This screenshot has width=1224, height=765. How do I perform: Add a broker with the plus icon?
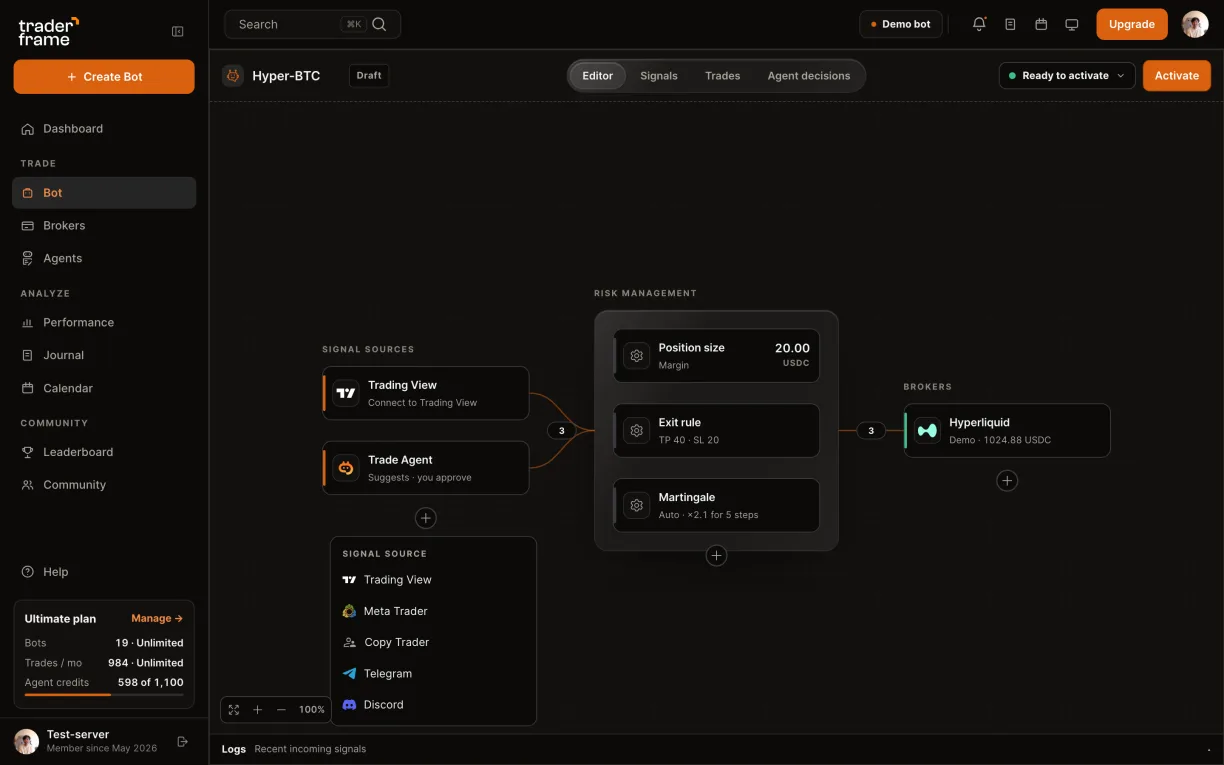tap(1007, 481)
